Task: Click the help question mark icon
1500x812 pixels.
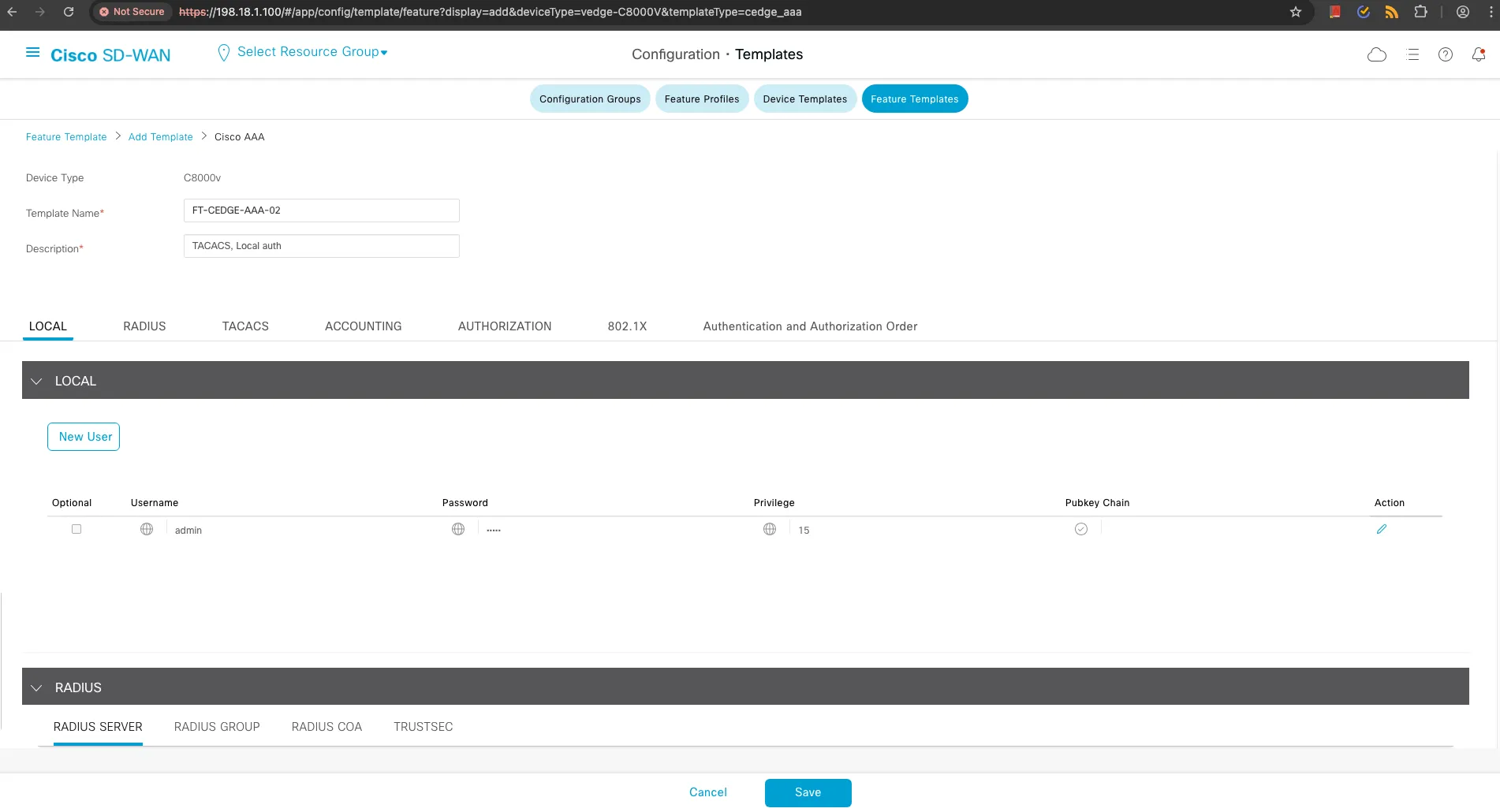Action: (1446, 54)
